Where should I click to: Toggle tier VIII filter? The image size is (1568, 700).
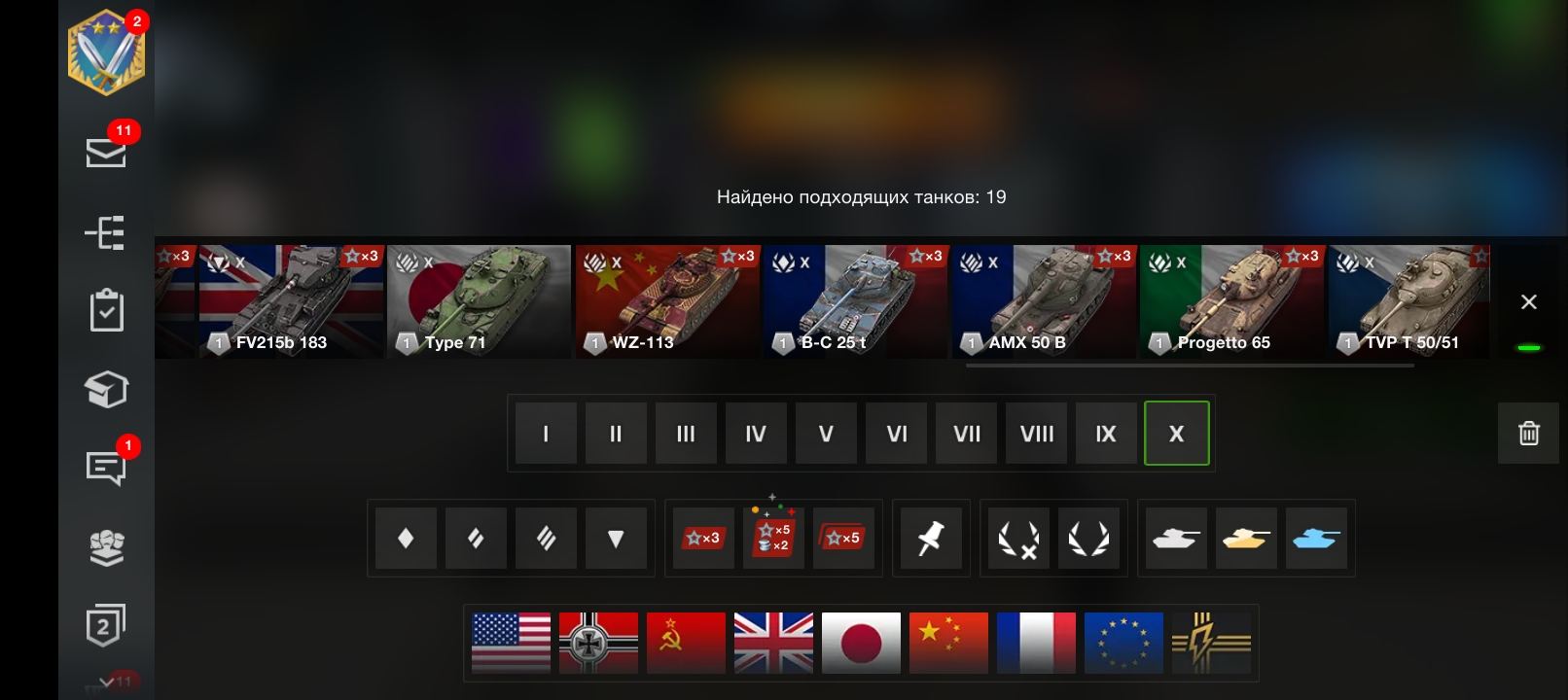coord(1036,434)
